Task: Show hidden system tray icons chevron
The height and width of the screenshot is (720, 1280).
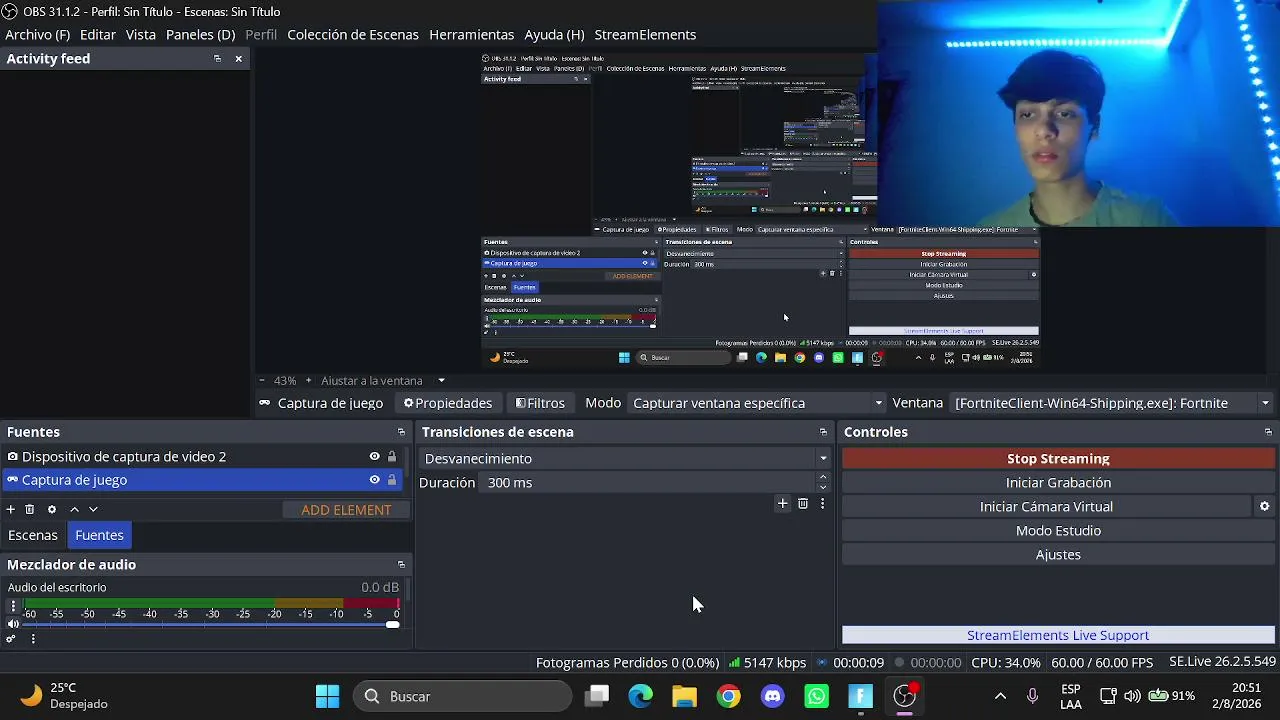Action: (1000, 696)
